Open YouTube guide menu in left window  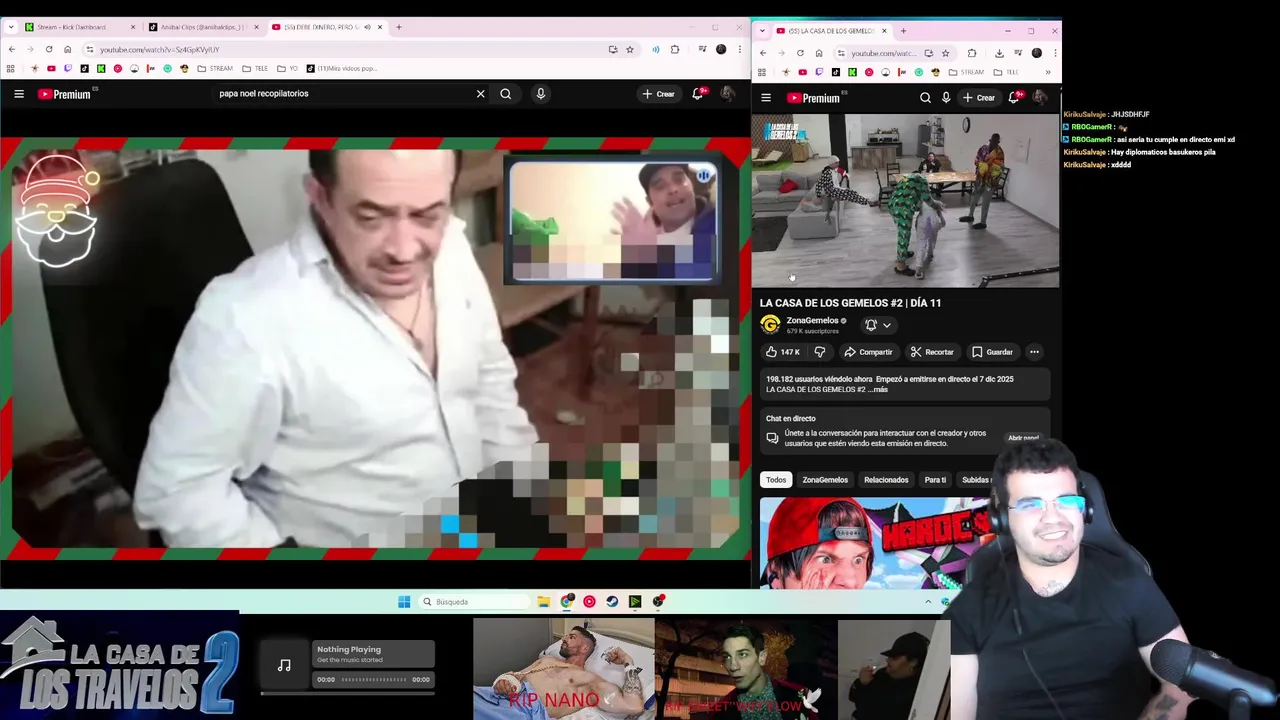point(18,94)
